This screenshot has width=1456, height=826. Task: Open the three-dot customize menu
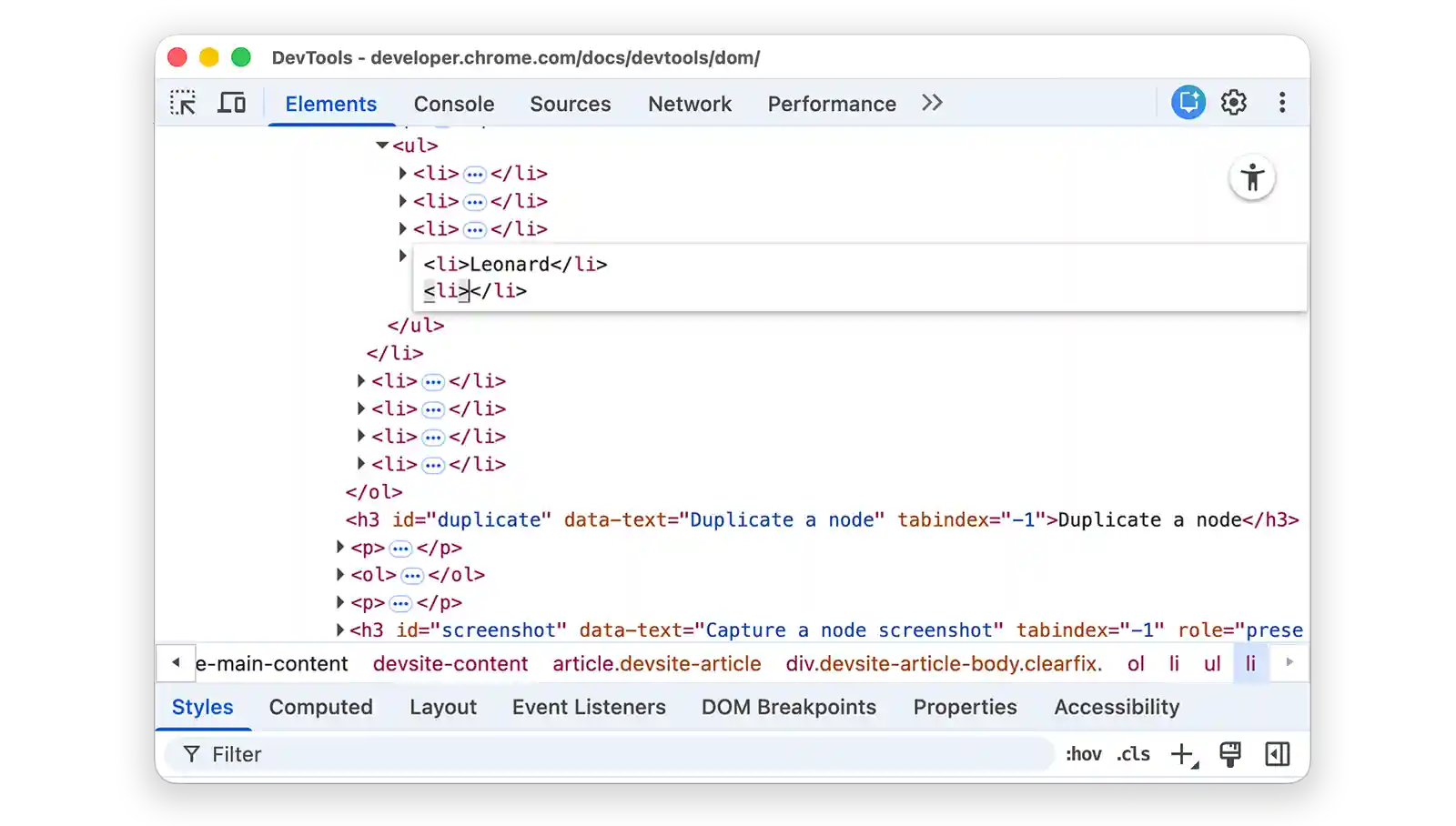point(1283,102)
